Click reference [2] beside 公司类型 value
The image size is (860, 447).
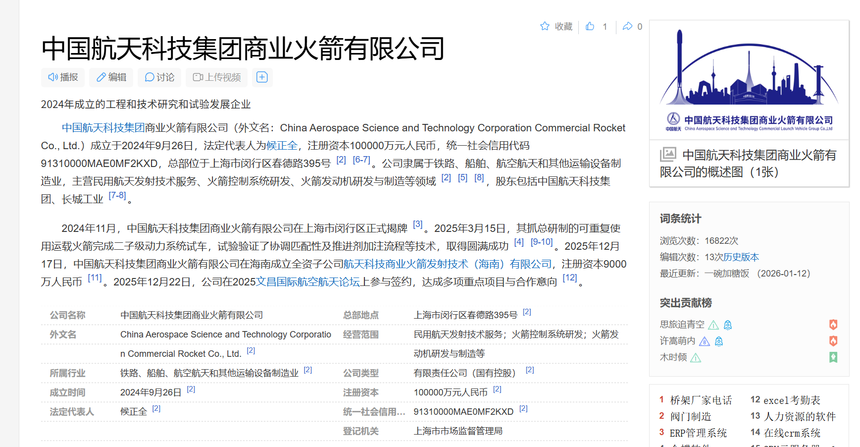click(x=529, y=370)
